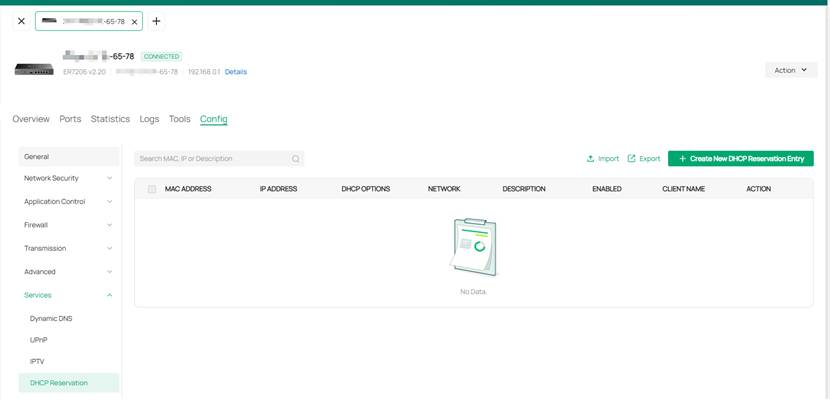
Task: Open the Details link next to IP
Action: (236, 72)
